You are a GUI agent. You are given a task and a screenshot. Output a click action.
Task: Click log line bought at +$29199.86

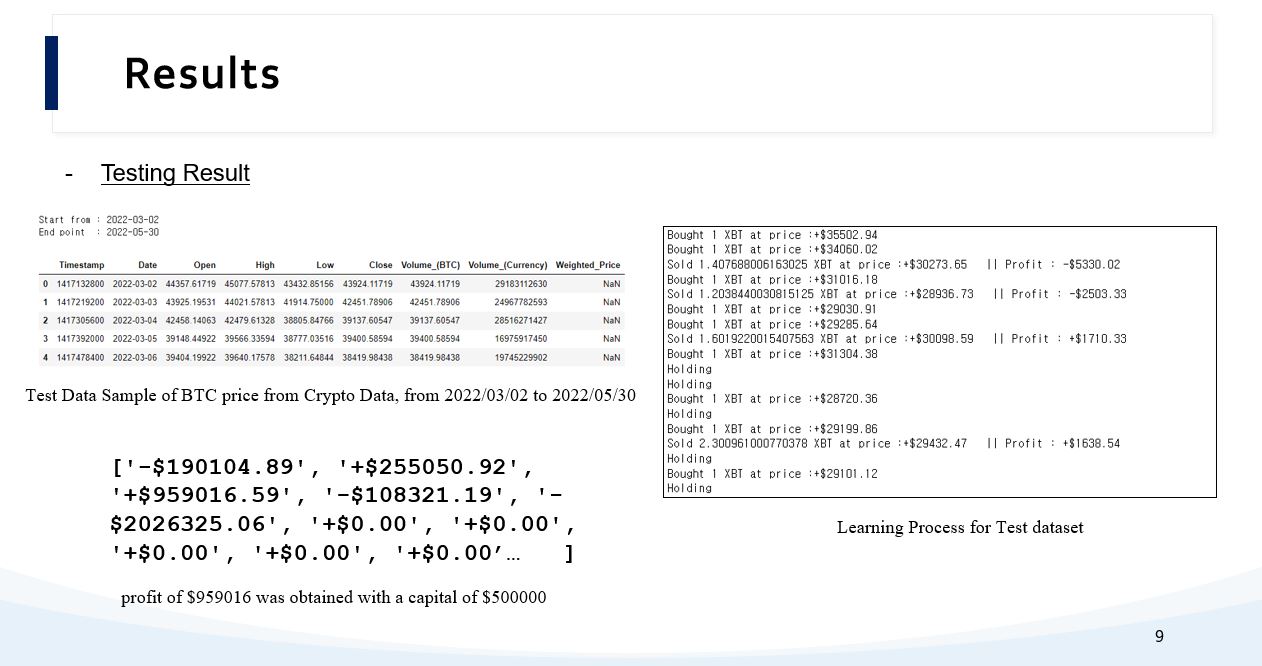click(x=773, y=429)
